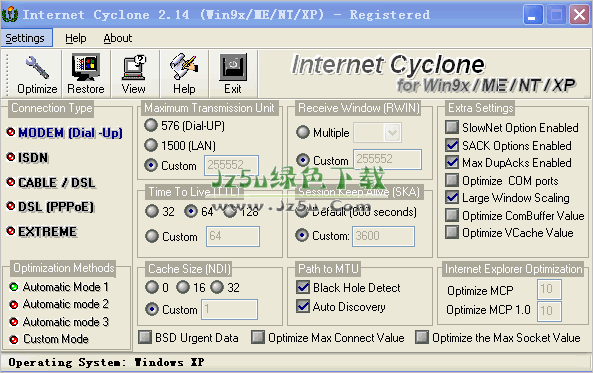Open the RWIN Multiple dropdown
Screen dimensions: 593x373
pyautogui.click(x=392, y=133)
